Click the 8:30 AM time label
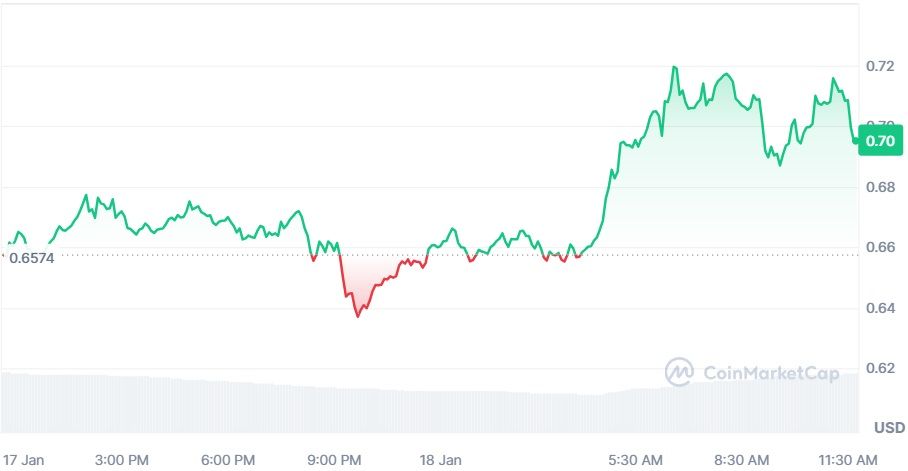The image size is (908, 471). [x=742, y=460]
